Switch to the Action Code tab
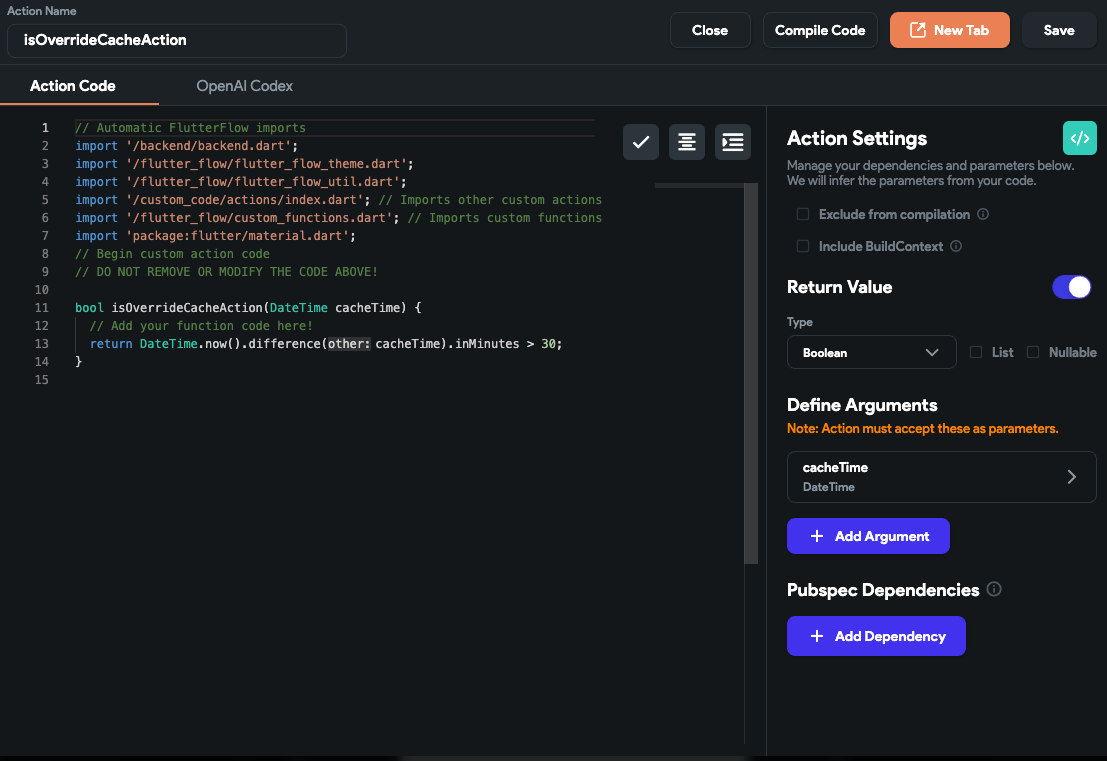Screen dimensions: 1107x761 [x=73, y=86]
